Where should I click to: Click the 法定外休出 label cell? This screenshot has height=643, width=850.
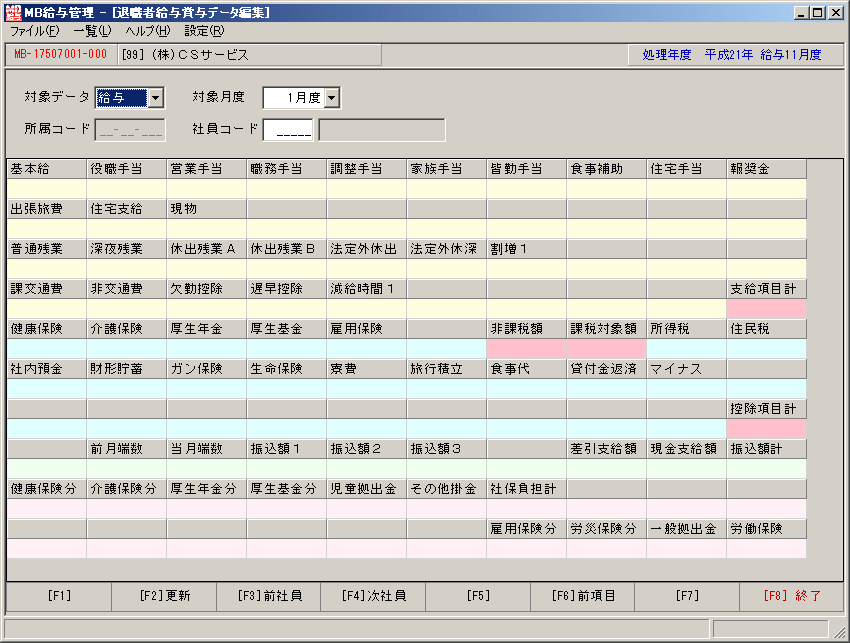tap(366, 249)
